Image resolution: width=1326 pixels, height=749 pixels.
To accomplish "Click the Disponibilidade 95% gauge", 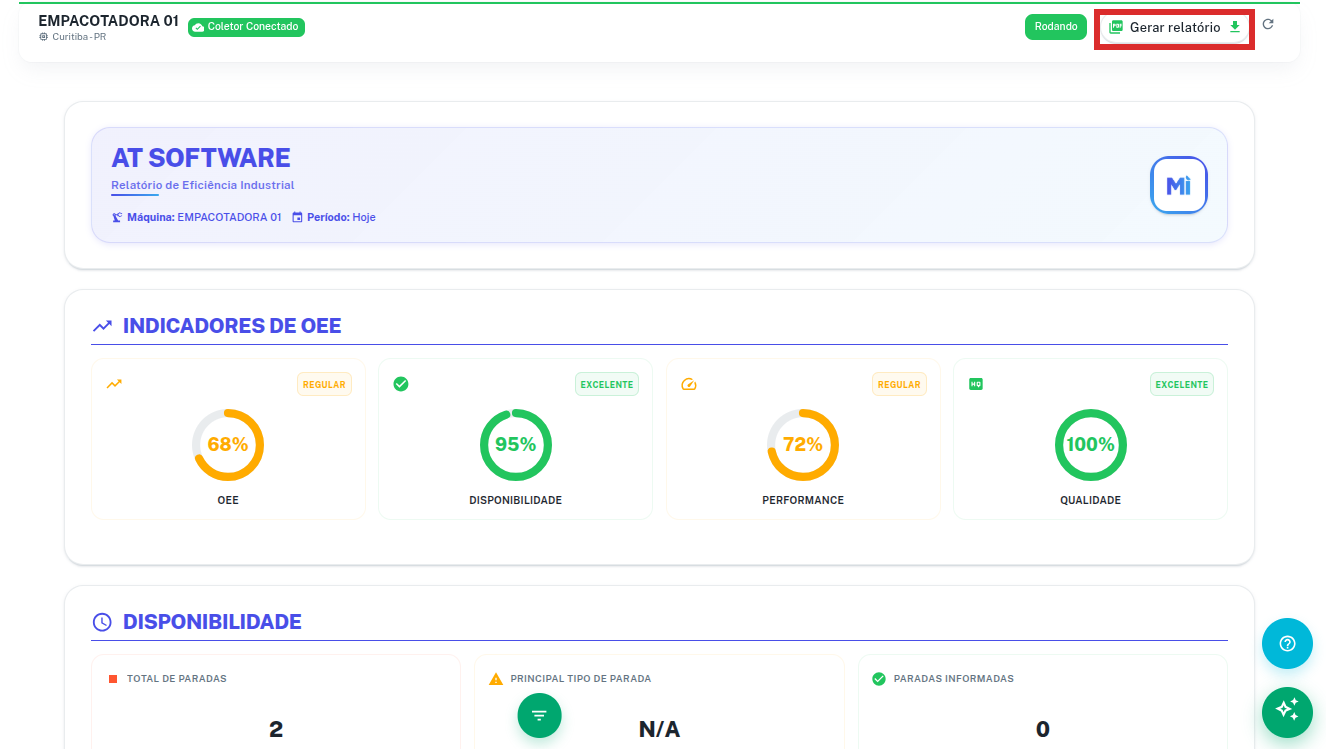I will click(x=515, y=445).
